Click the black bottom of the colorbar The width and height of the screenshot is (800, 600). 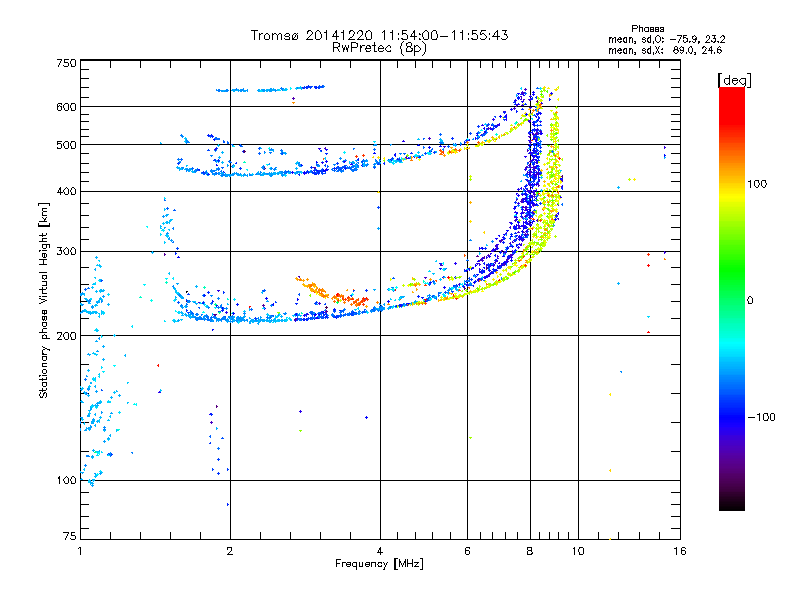tap(732, 503)
